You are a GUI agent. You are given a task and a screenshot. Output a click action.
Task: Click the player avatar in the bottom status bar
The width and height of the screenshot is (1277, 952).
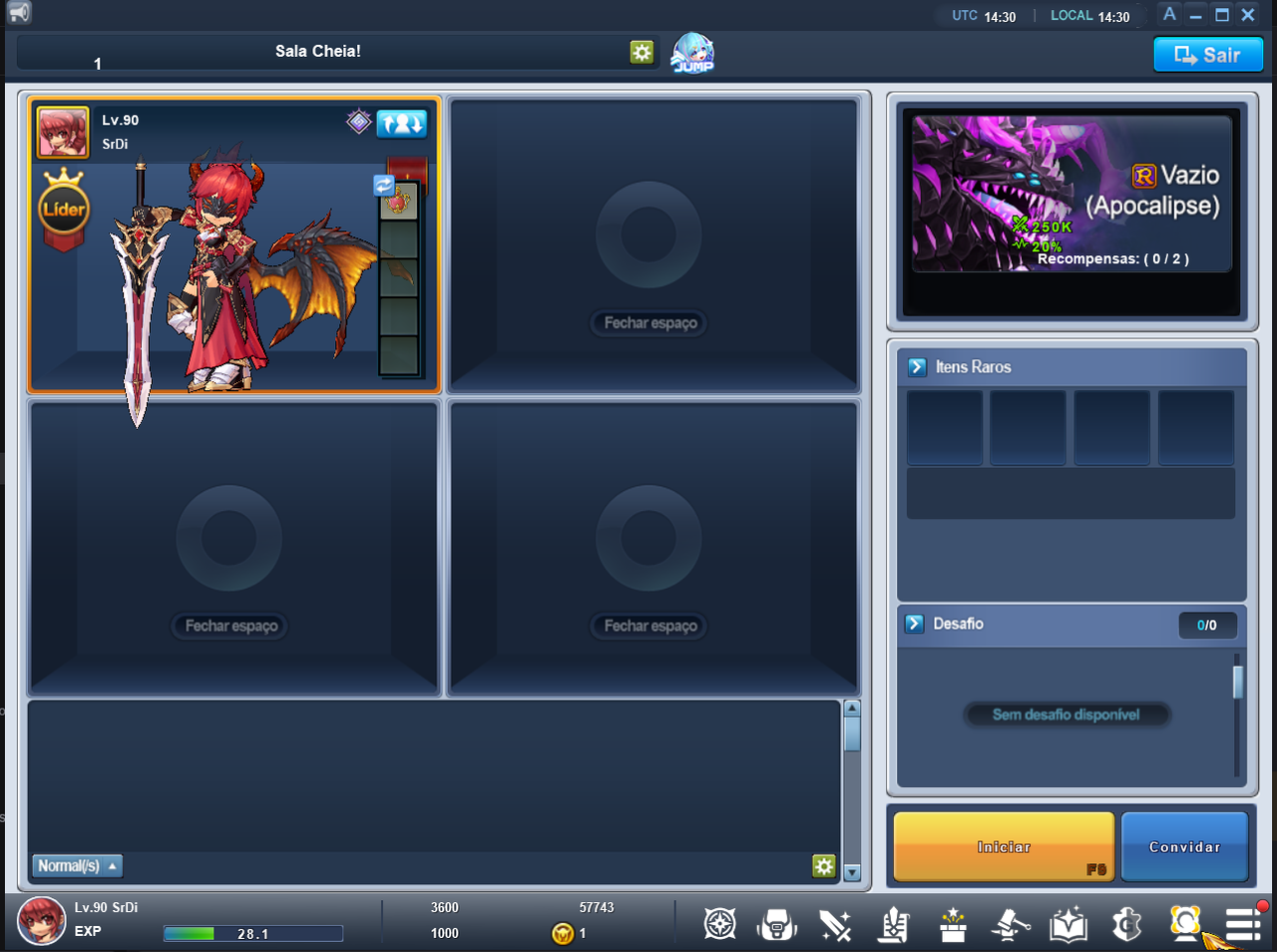point(41,921)
